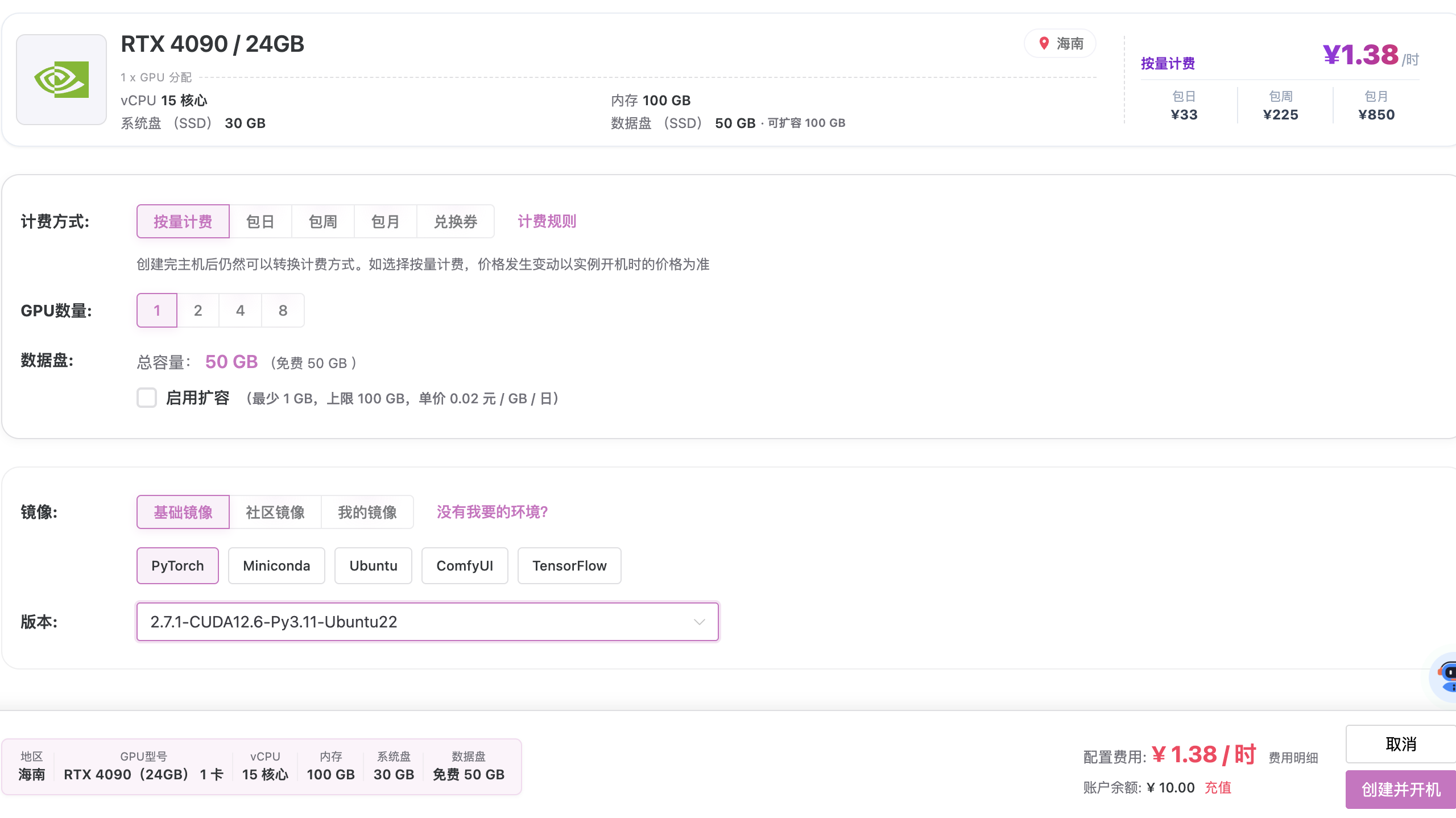This screenshot has height=818, width=1456.
Task: Click the 免费 50 GB summary value
Action: click(469, 775)
